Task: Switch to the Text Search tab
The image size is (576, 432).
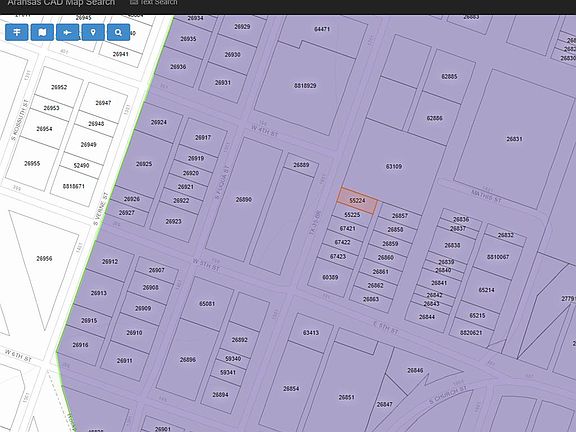Action: [154, 2]
